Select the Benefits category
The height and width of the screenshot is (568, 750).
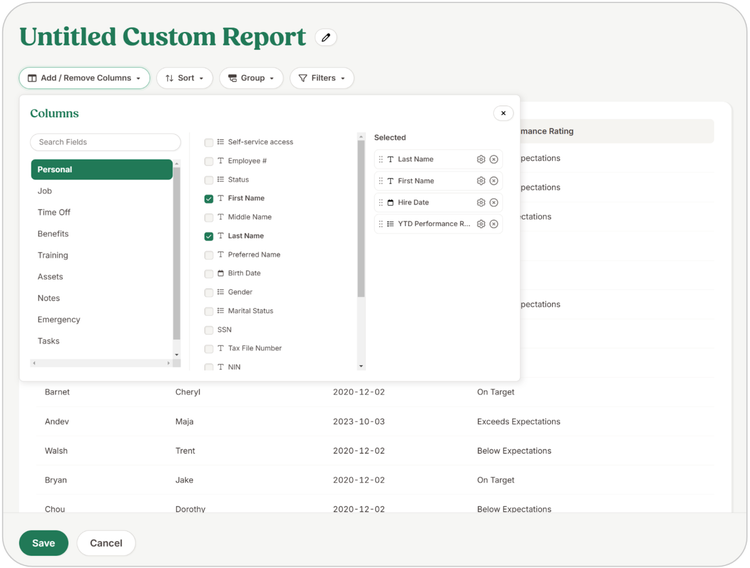click(101, 234)
